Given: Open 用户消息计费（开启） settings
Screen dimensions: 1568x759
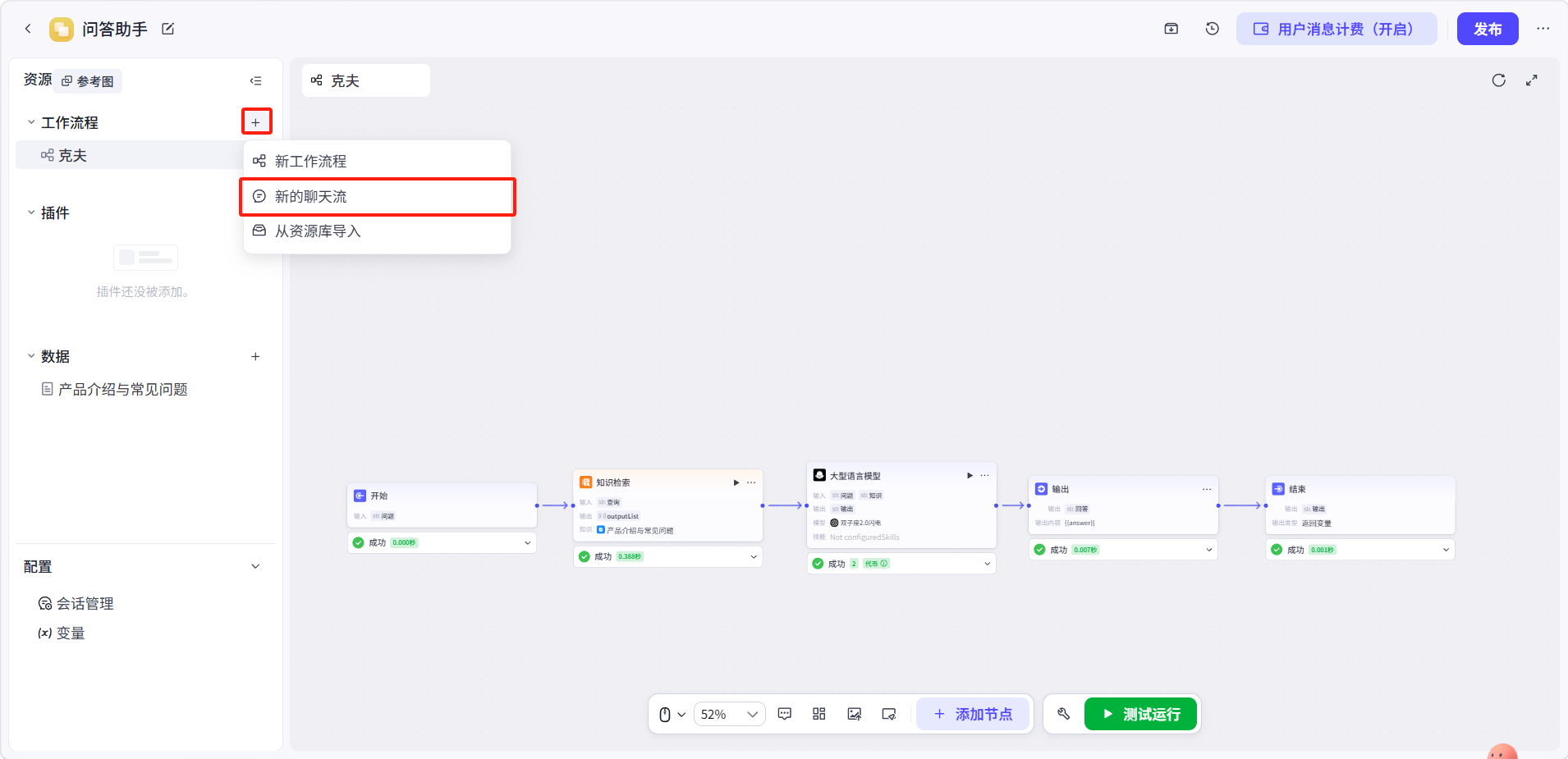Looking at the screenshot, I should tap(1336, 29).
